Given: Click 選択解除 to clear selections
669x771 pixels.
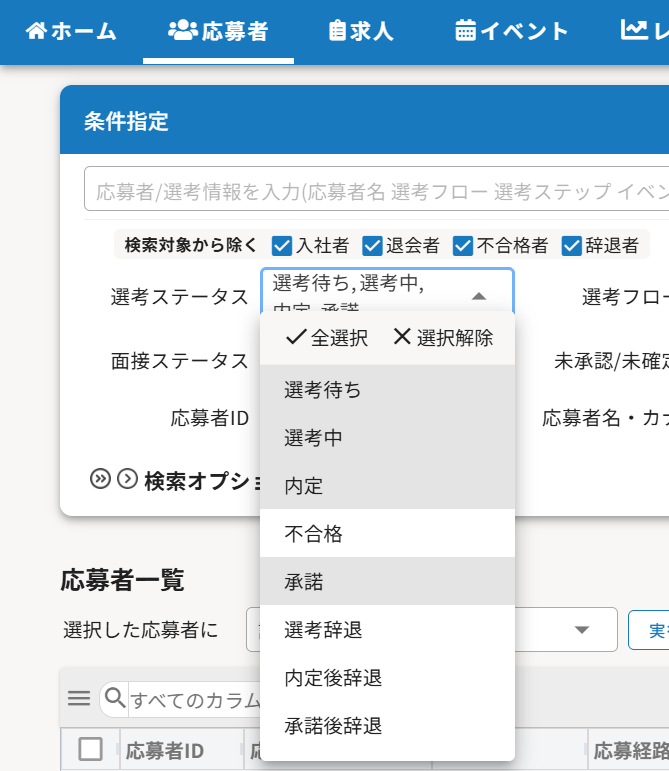Looking at the screenshot, I should pyautogui.click(x=443, y=338).
